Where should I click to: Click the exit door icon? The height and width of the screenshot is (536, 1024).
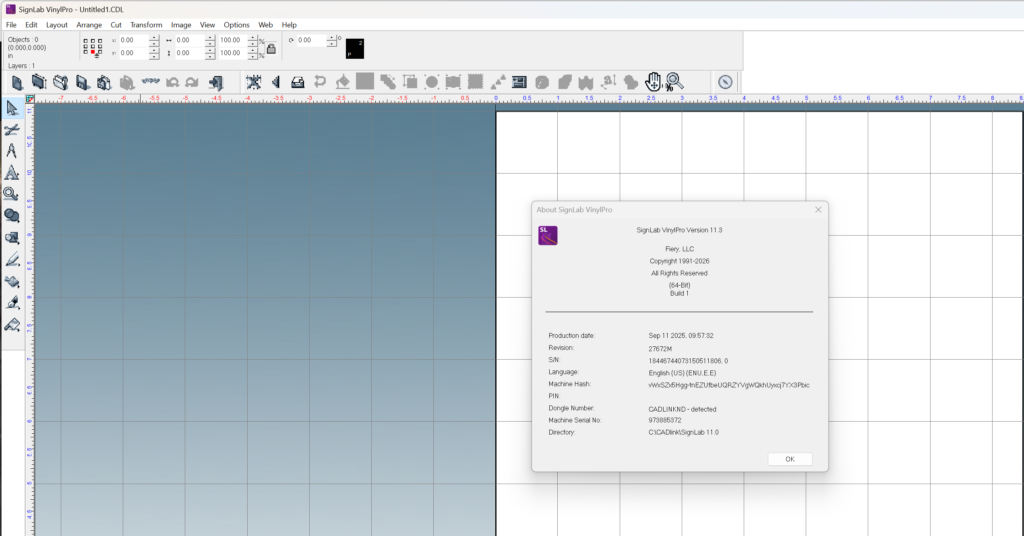tap(216, 82)
